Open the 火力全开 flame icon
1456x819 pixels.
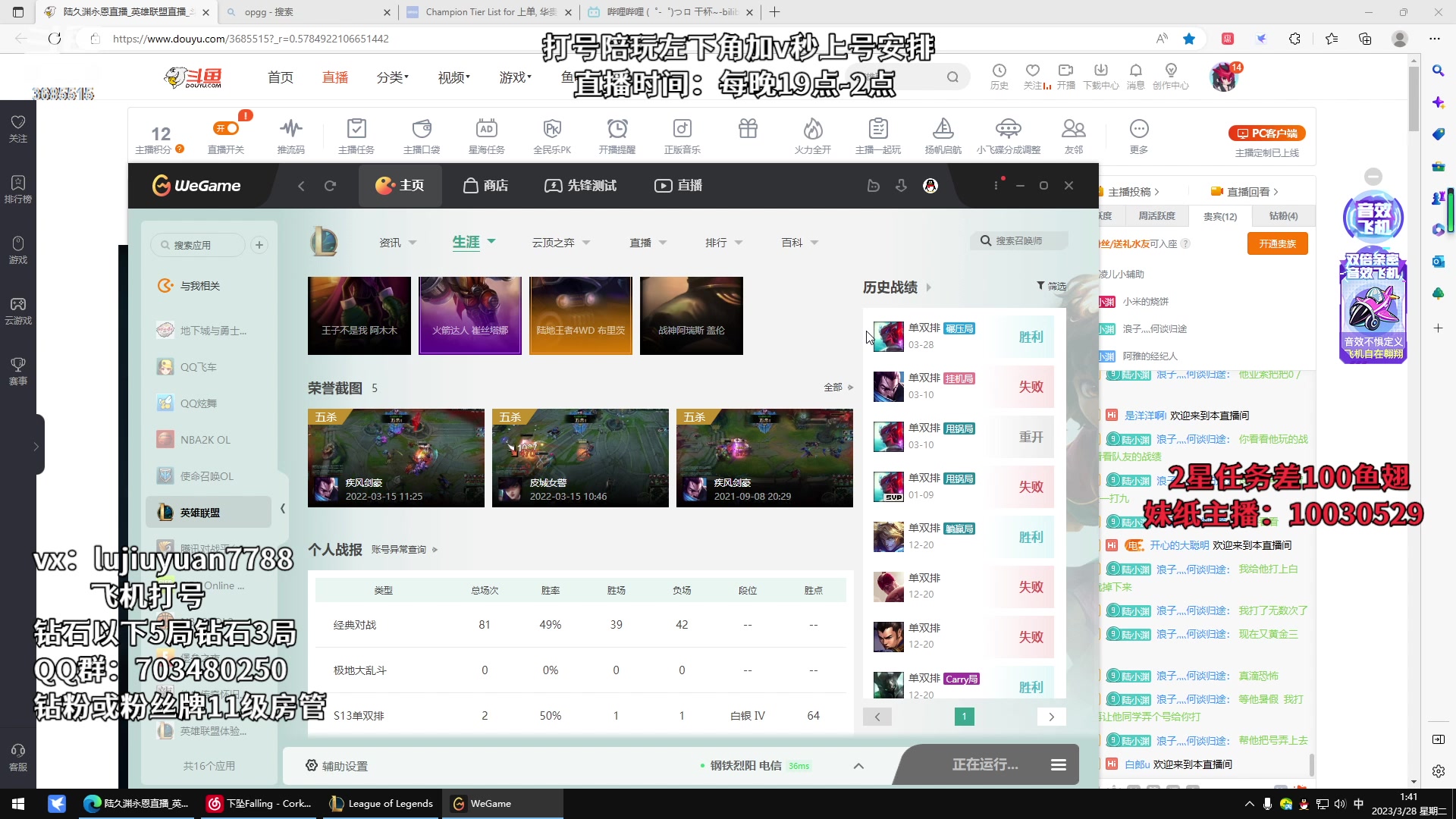pyautogui.click(x=813, y=129)
